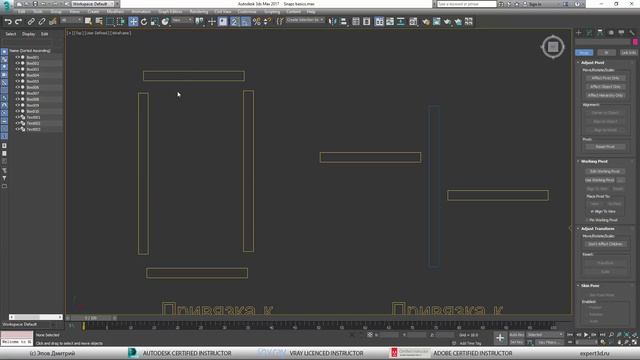Select Box010 in the scene list
The width and height of the screenshot is (640, 360).
tap(33, 111)
